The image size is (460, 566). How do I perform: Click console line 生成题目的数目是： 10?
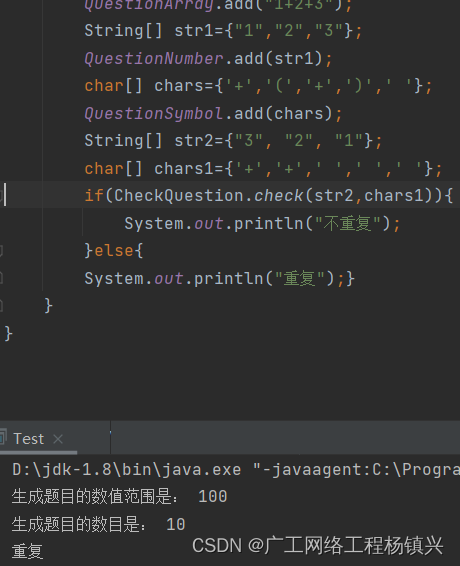point(99,524)
